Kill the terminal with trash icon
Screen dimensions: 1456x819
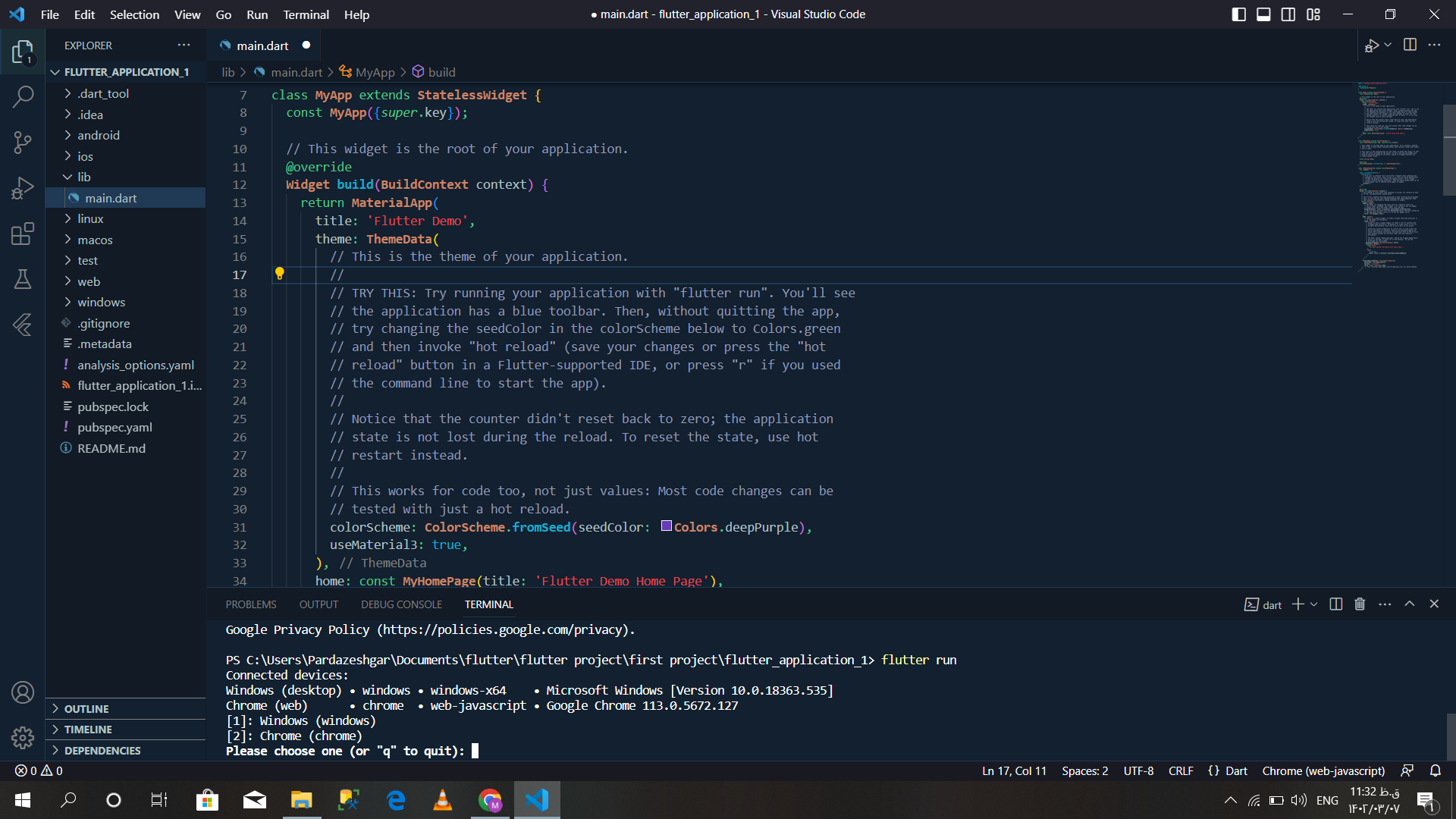tap(1360, 604)
